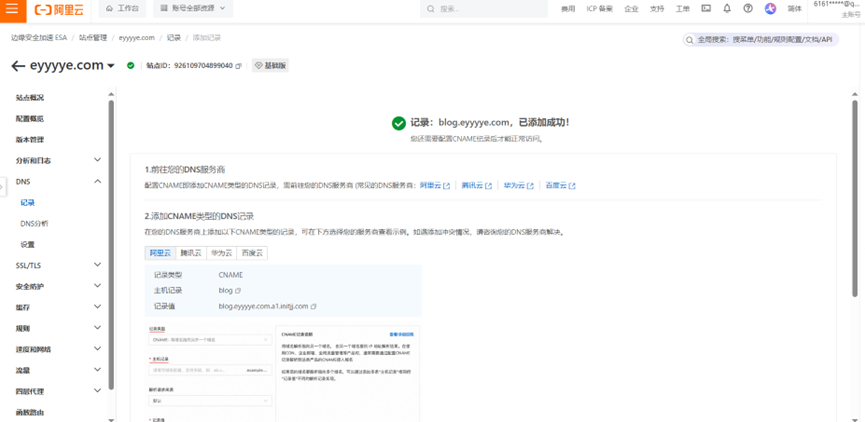
Task: Open the 账号全部资源 dropdown
Action: [193, 9]
